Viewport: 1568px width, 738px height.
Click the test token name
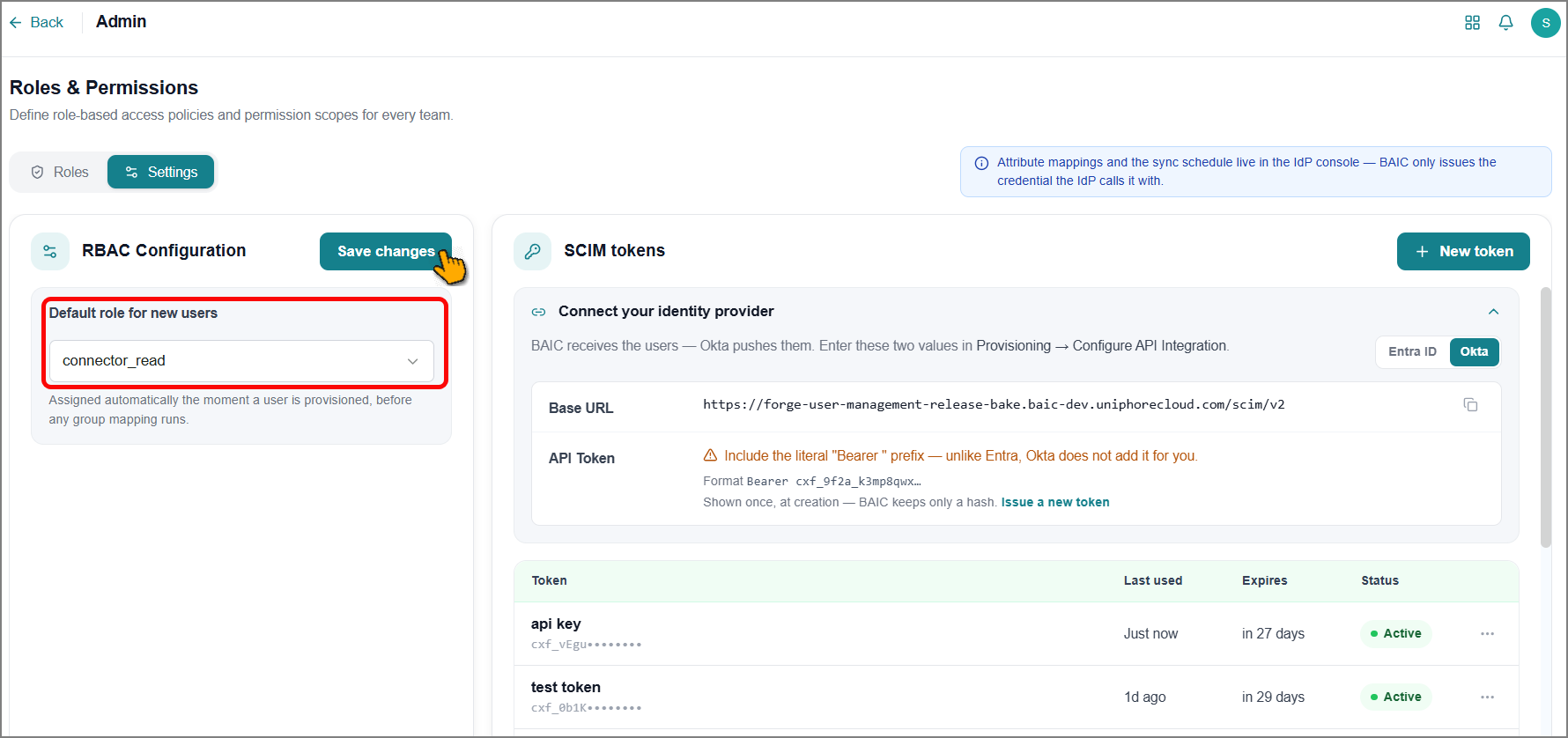pyautogui.click(x=566, y=687)
